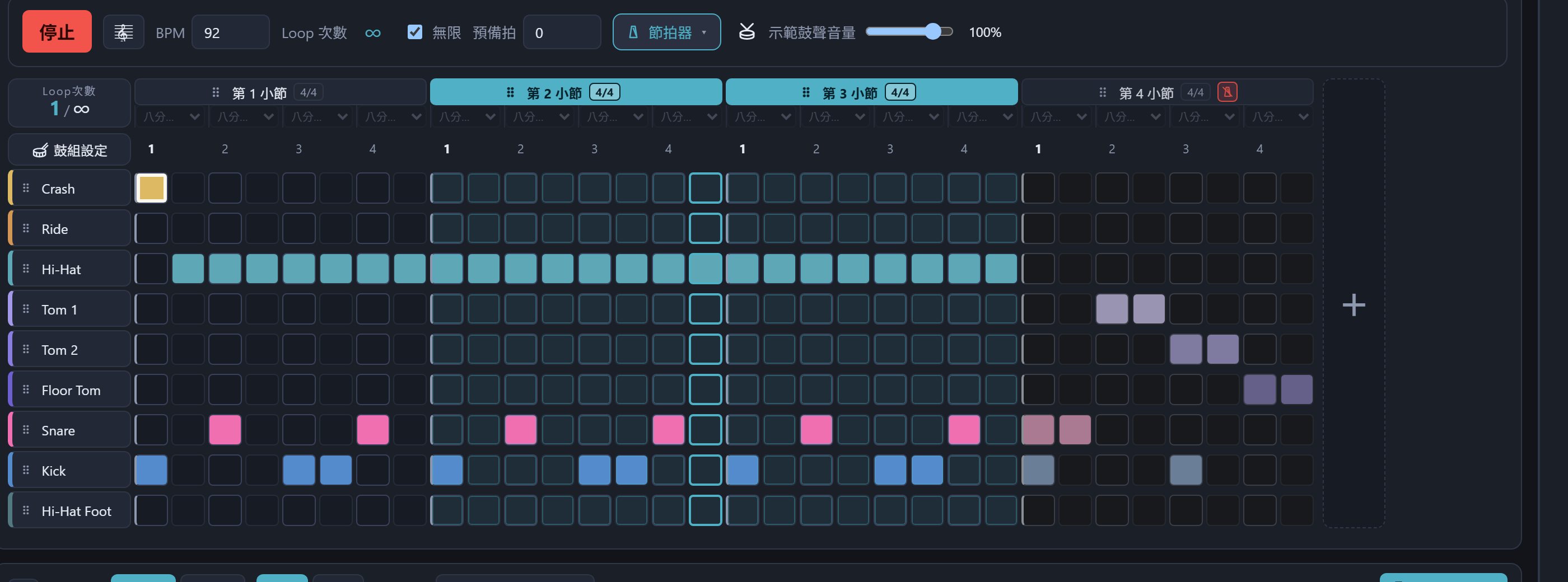Select the 第 2 小節 measure header
The width and height of the screenshot is (1568, 582).
[576, 92]
